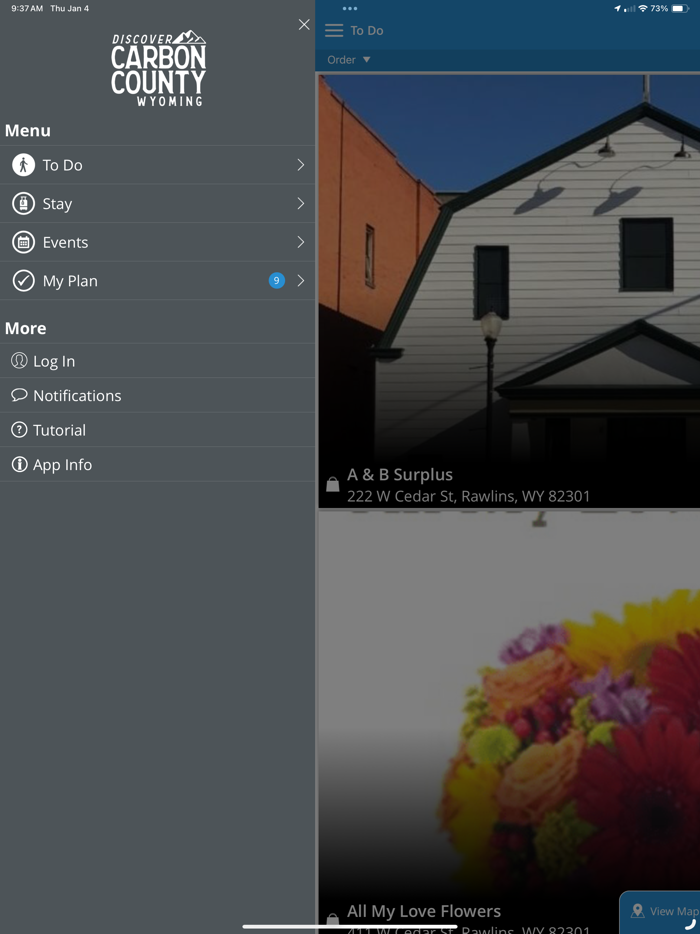The width and height of the screenshot is (700, 934).
Task: Click the App Info icon
Action: coord(19,464)
